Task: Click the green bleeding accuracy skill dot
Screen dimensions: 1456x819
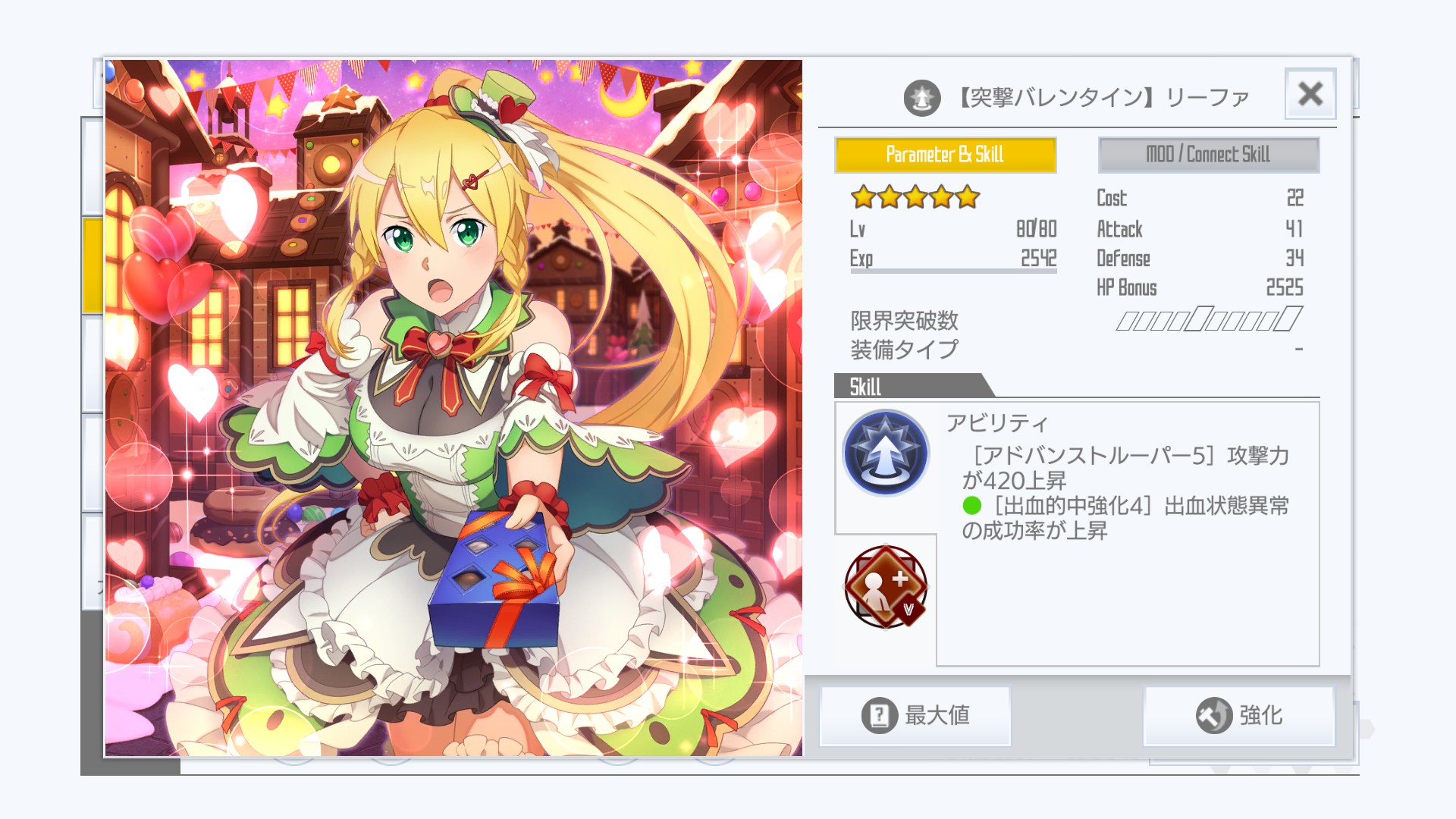Action: pos(971,505)
